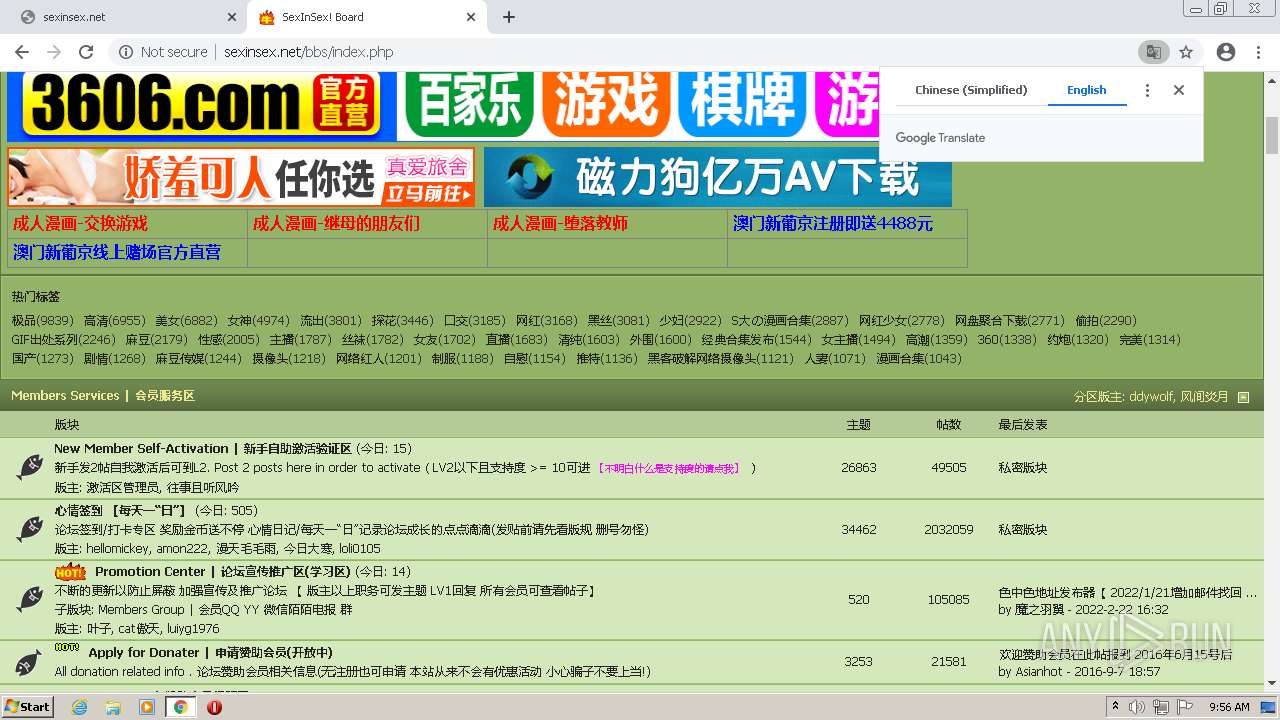Switch to the sexinsex.net tab
The width and height of the screenshot is (1280, 720).
click(125, 17)
